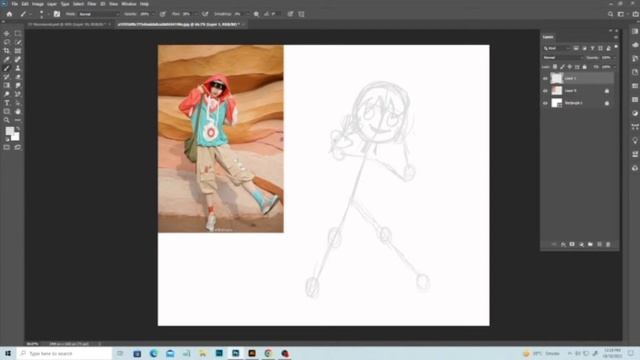
Task: Select the Eyedropper tool
Action: [7, 60]
